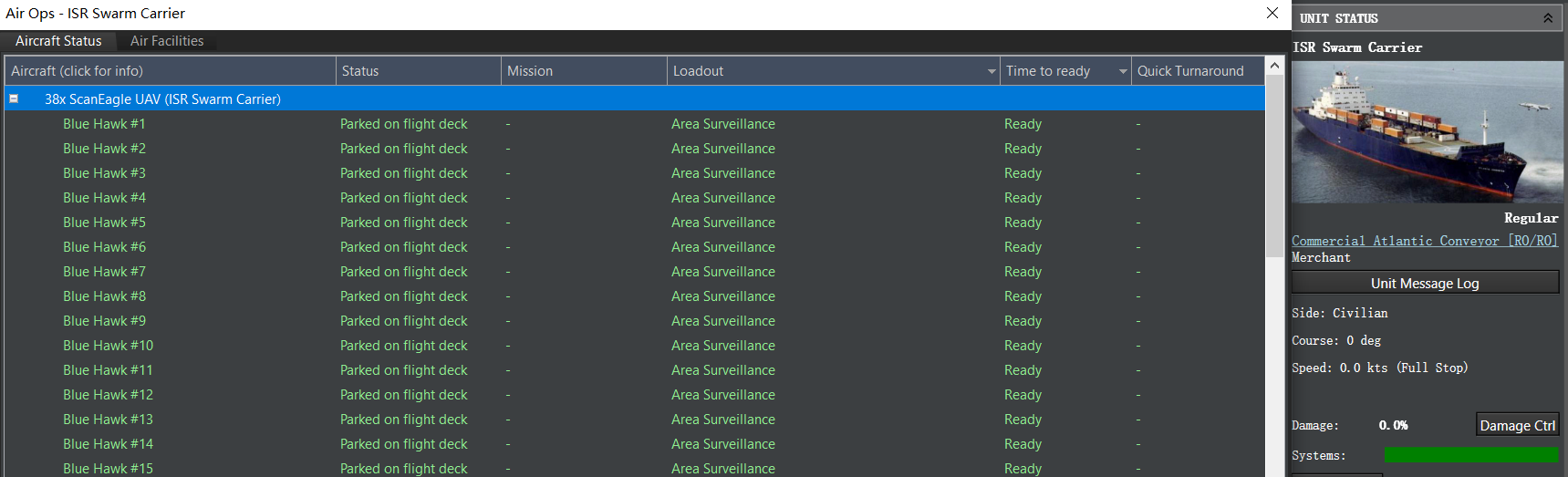Image resolution: width=1568 pixels, height=477 pixels.
Task: Select aircraft Blue Hawk #7
Action: point(104,272)
